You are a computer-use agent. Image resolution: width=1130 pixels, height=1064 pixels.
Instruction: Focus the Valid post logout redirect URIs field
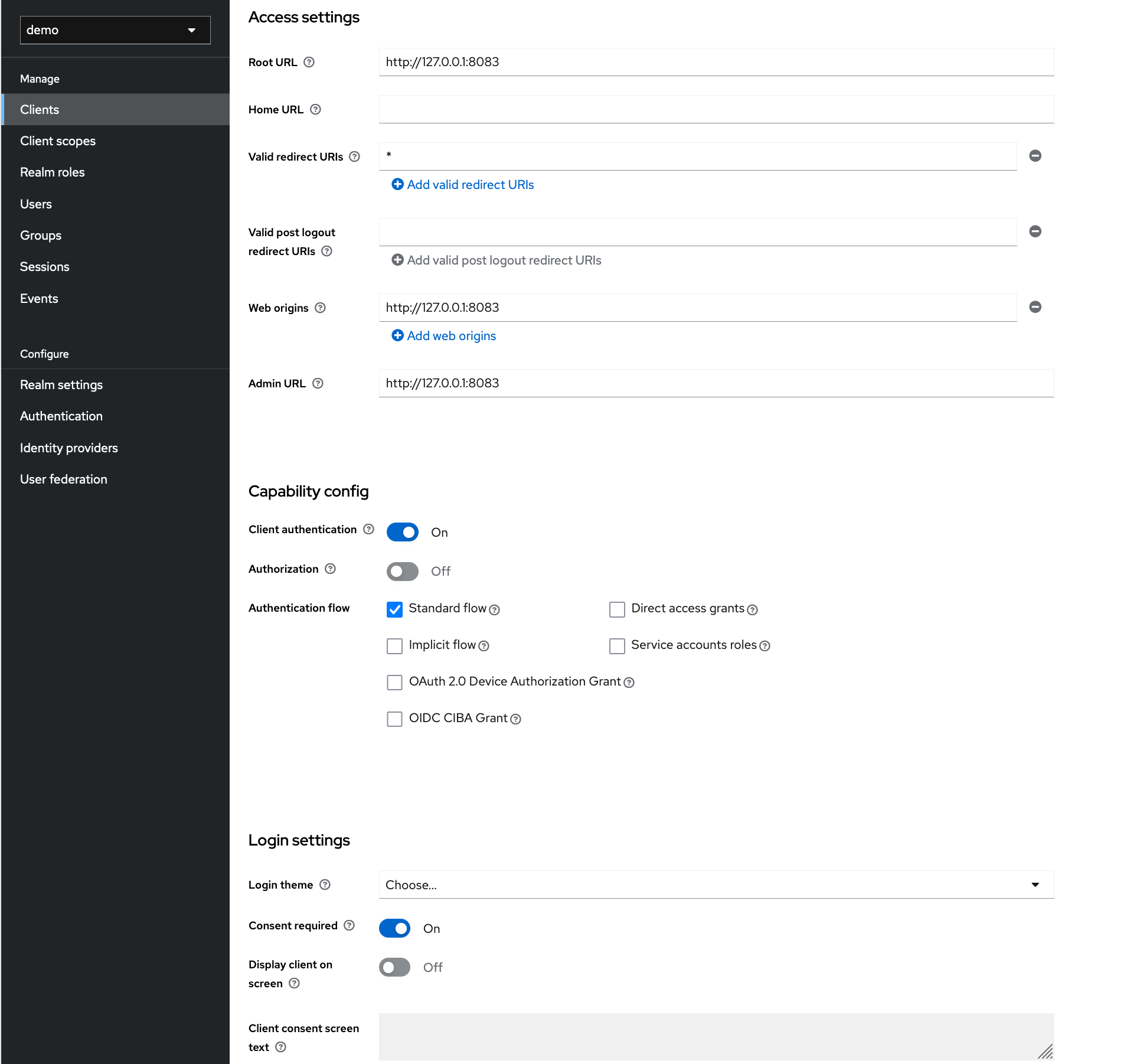coord(698,232)
